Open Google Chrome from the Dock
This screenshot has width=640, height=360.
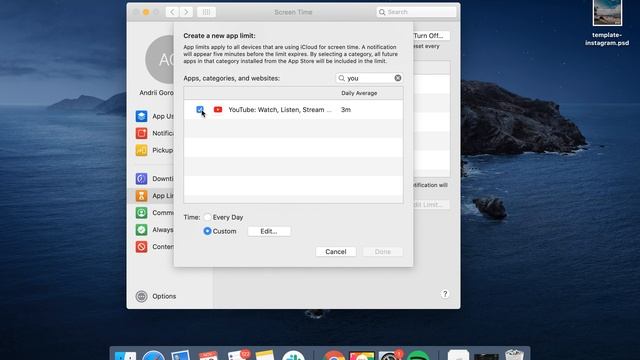pos(334,355)
